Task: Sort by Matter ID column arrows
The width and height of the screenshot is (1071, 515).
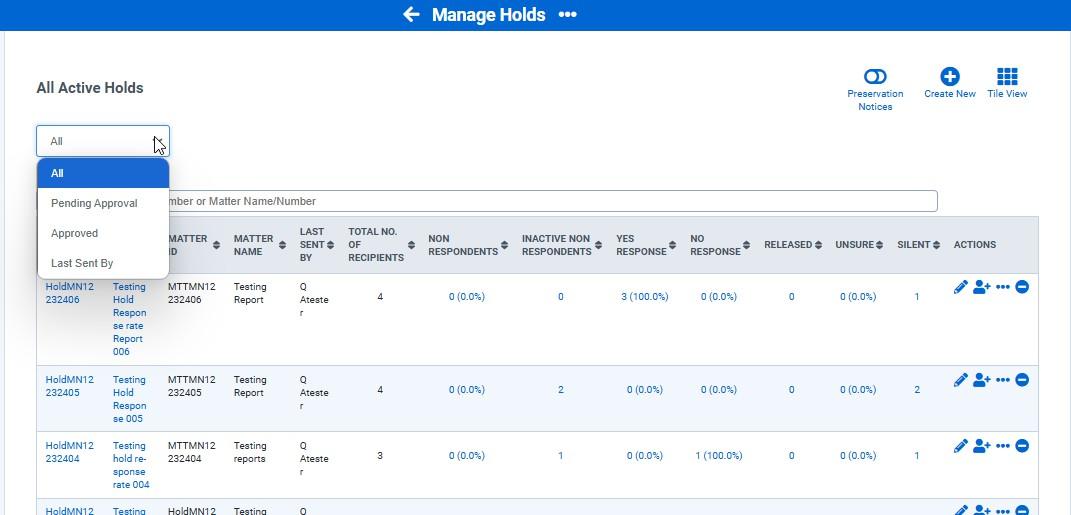Action: [x=216, y=245]
